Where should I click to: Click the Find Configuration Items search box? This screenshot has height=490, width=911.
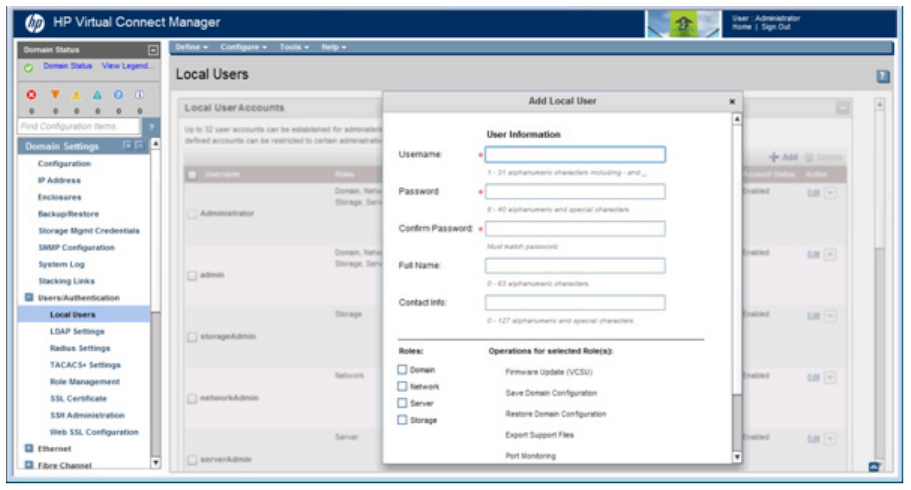tap(79, 126)
